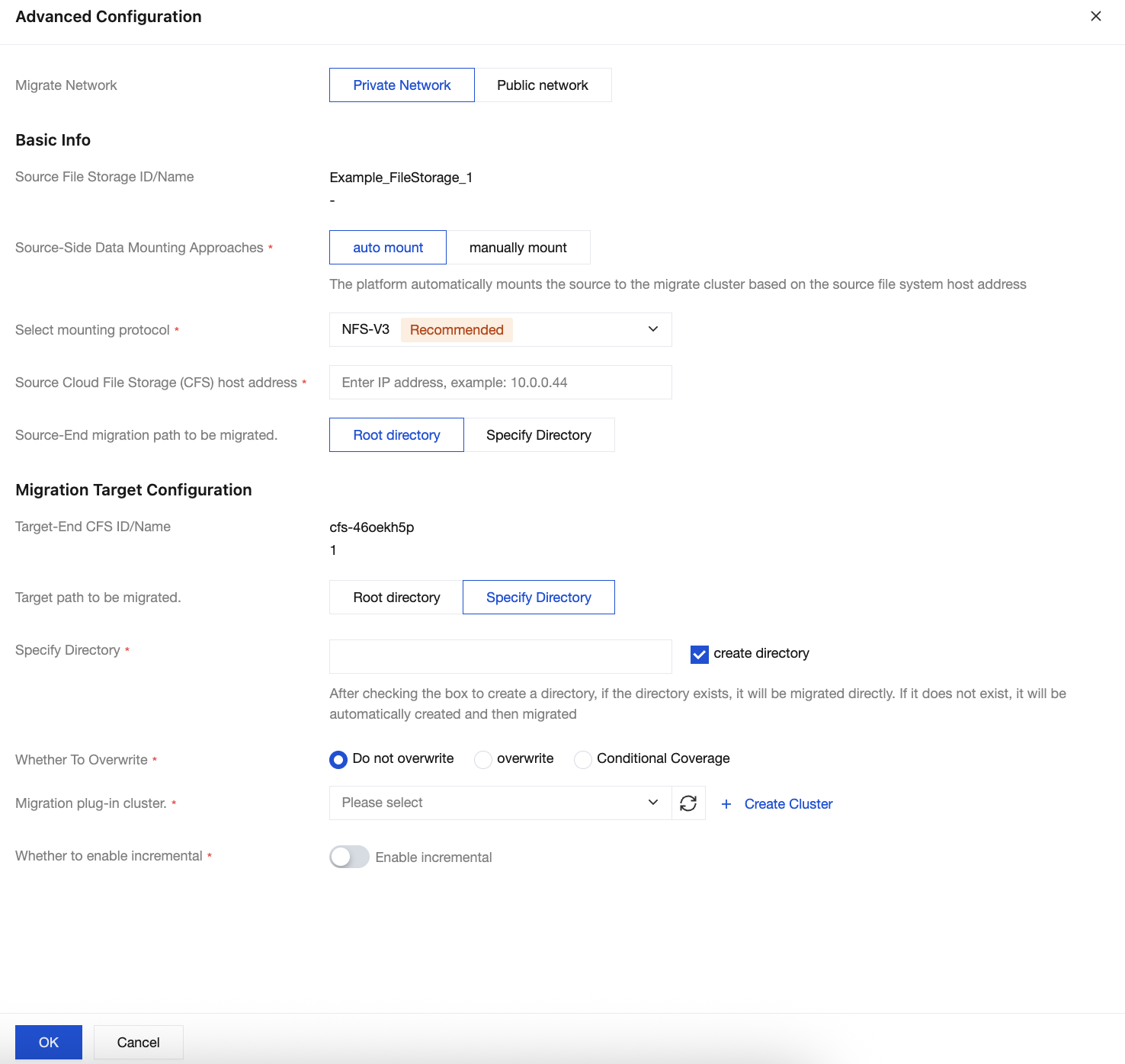Click the plus icon beside Create Cluster

[x=726, y=804]
